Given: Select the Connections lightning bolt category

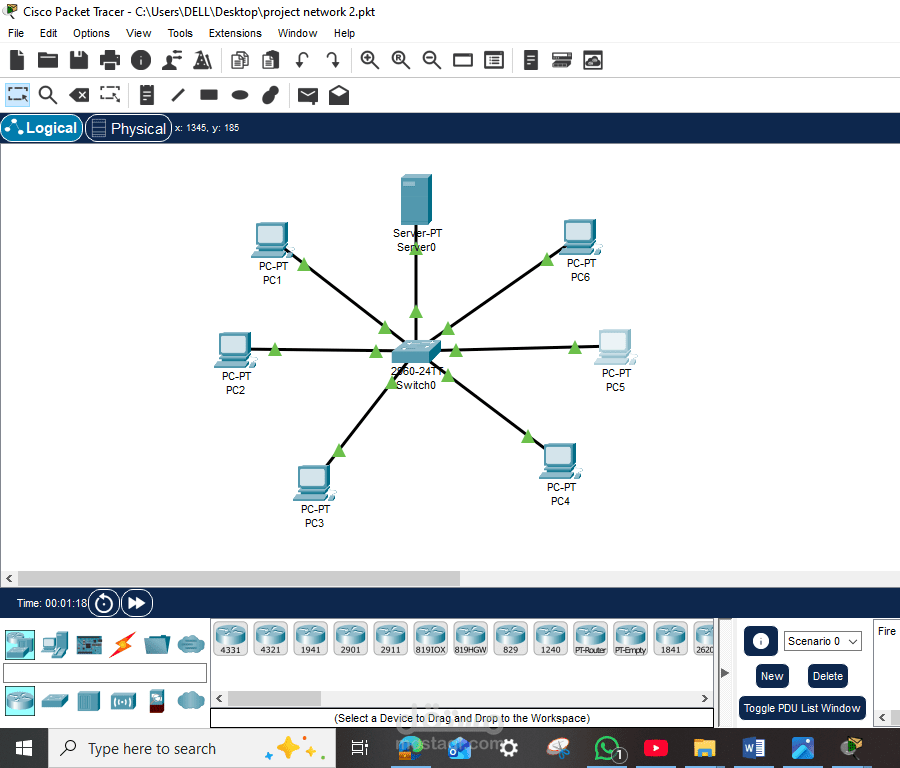Looking at the screenshot, I should [x=122, y=645].
